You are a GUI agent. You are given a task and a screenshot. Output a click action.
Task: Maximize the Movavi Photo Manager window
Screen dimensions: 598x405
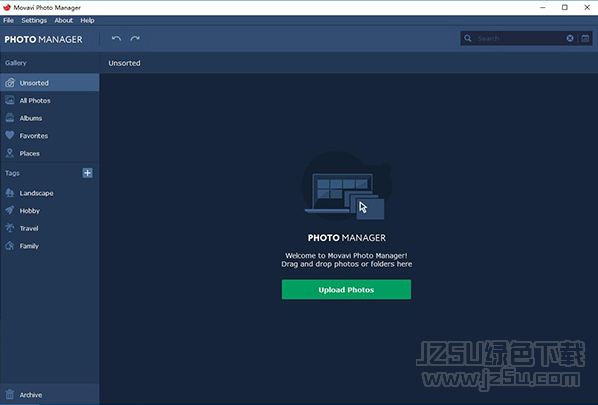point(565,7)
